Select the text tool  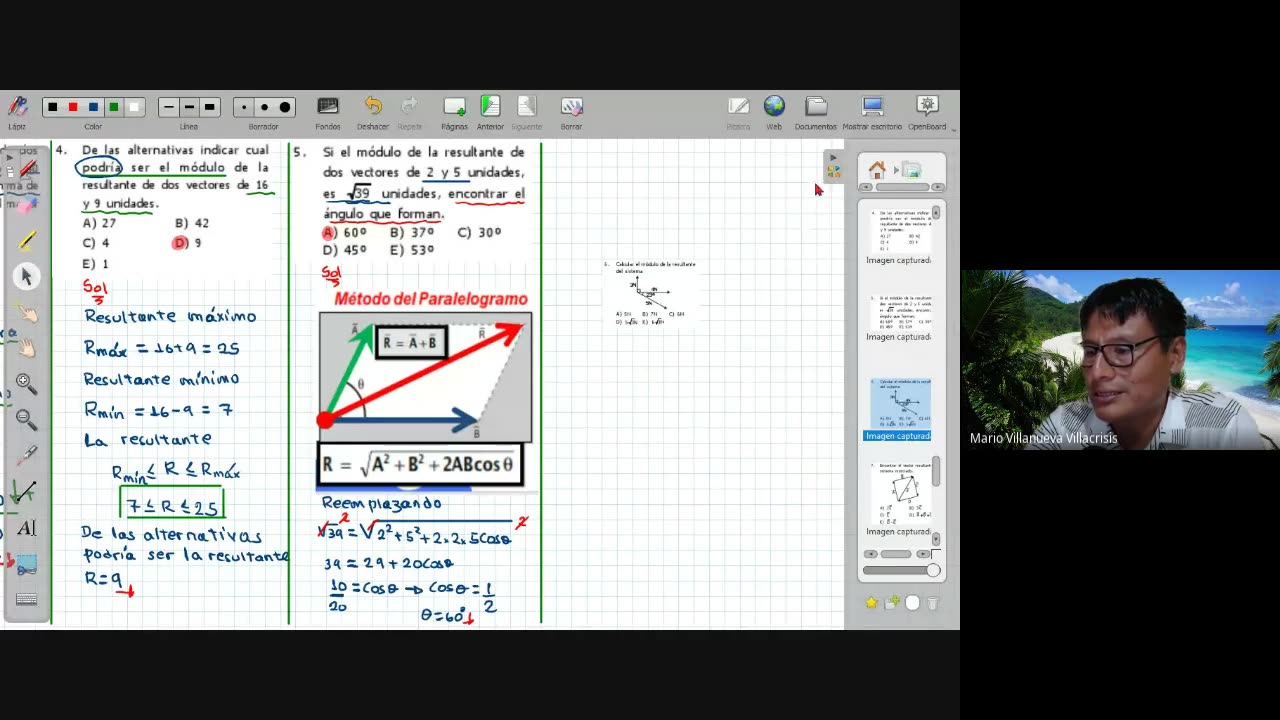(26, 527)
